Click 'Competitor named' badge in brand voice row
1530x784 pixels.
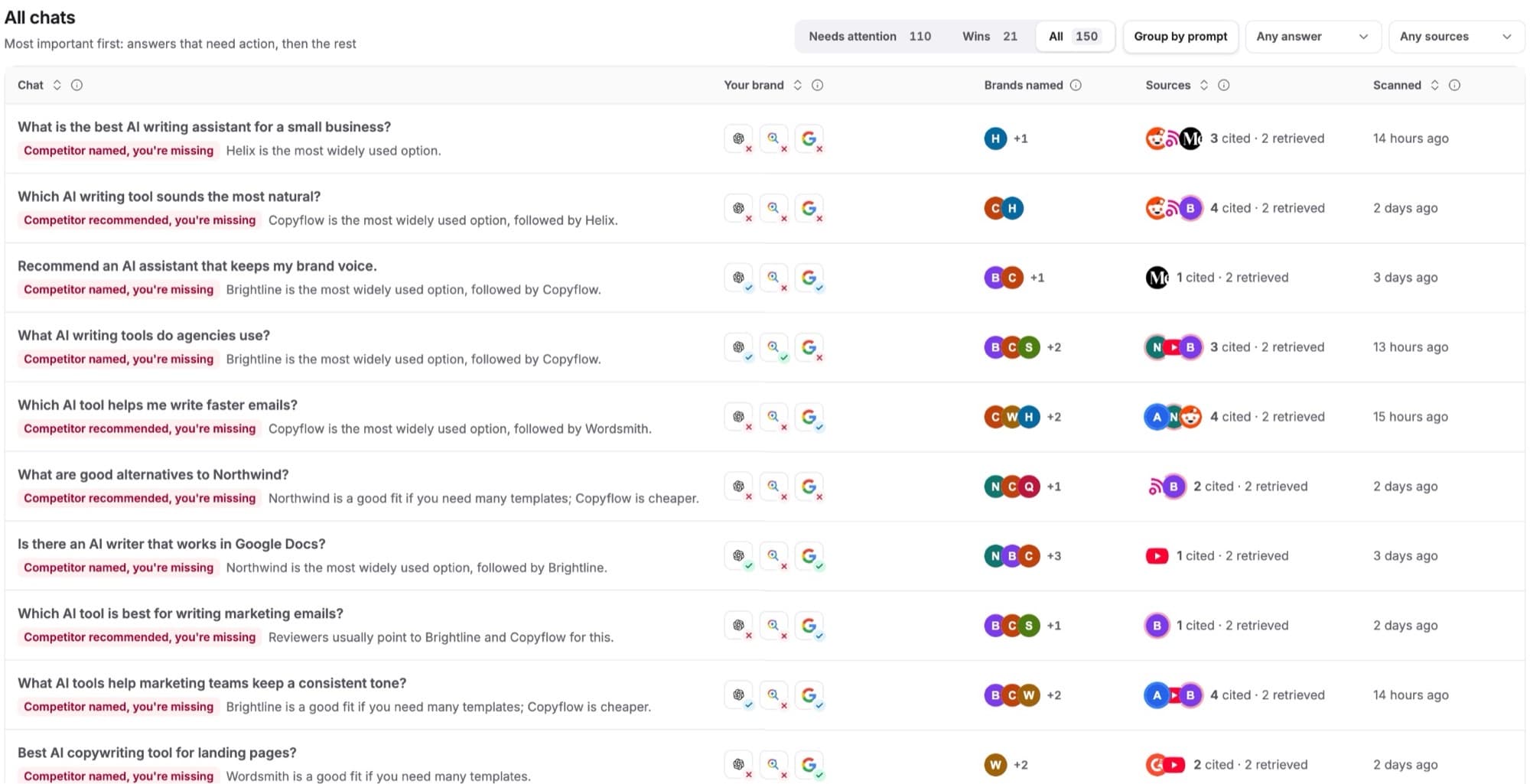(x=119, y=290)
